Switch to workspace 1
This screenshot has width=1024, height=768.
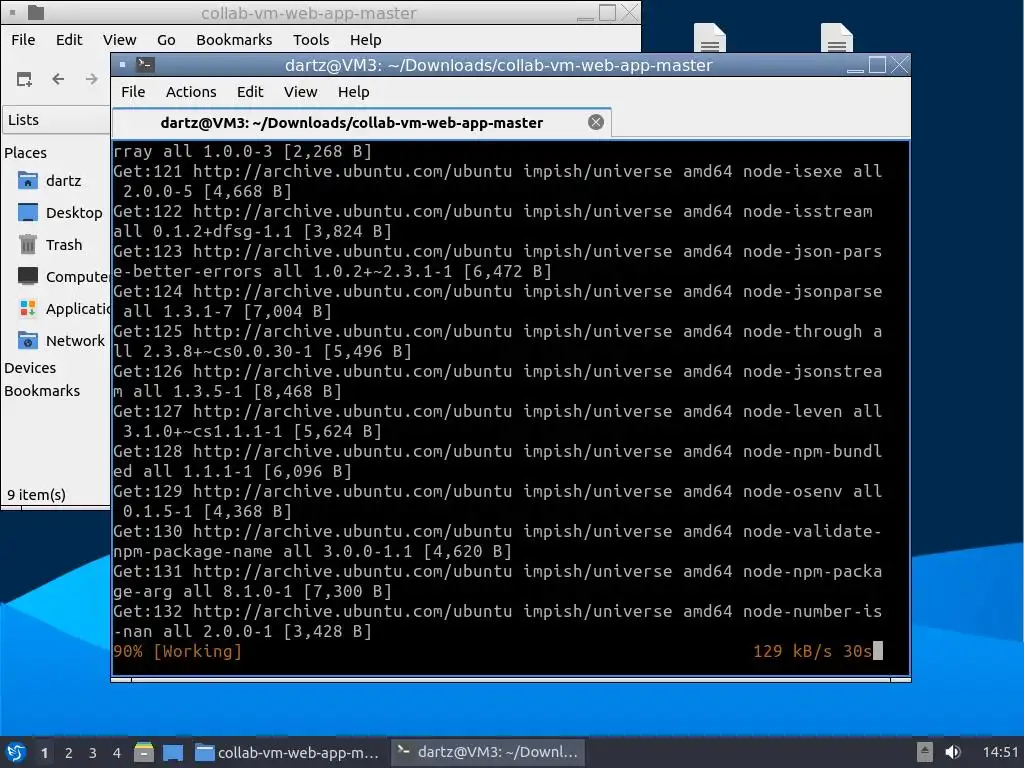pos(44,753)
